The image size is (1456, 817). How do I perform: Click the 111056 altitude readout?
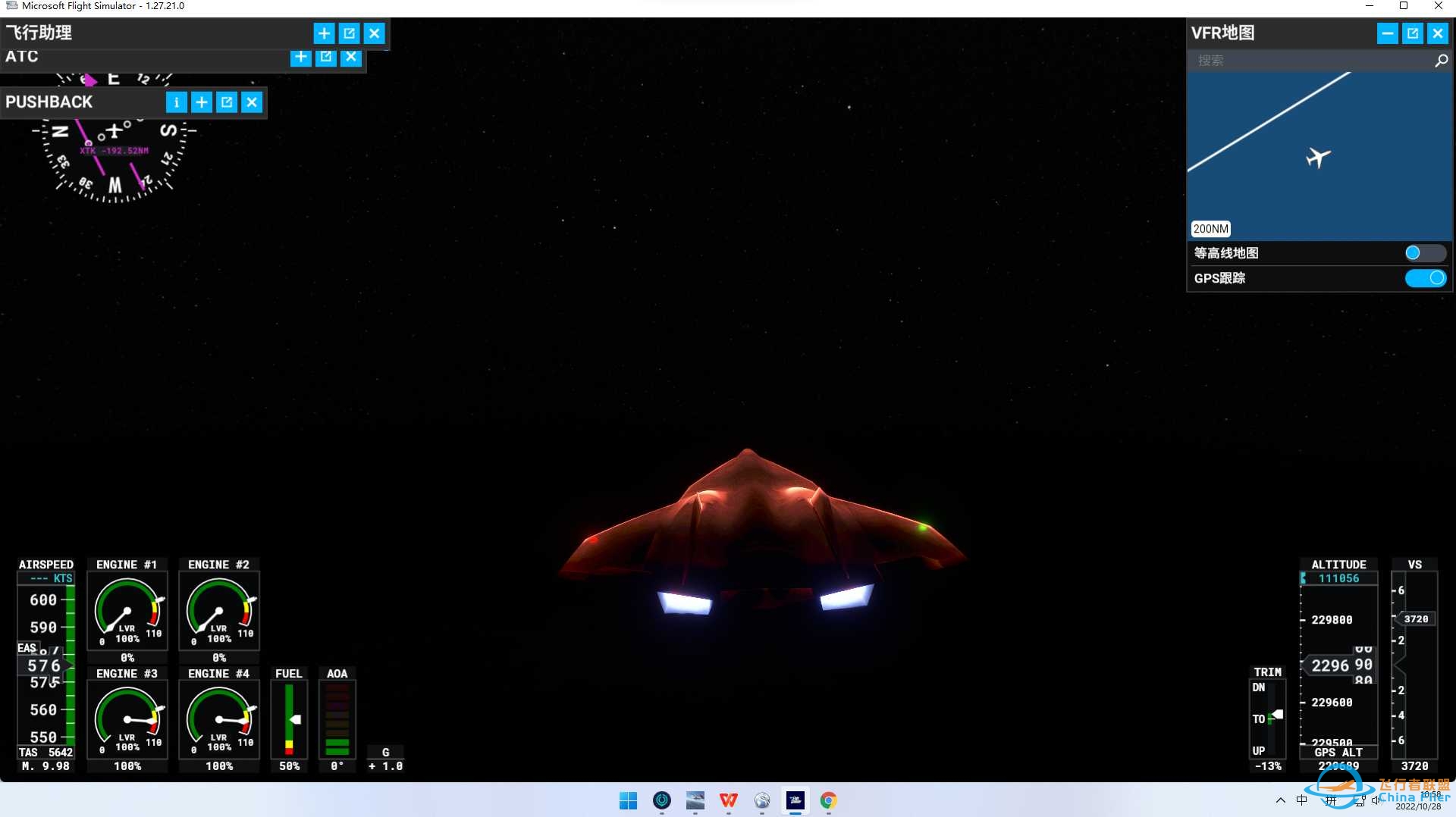(1338, 578)
